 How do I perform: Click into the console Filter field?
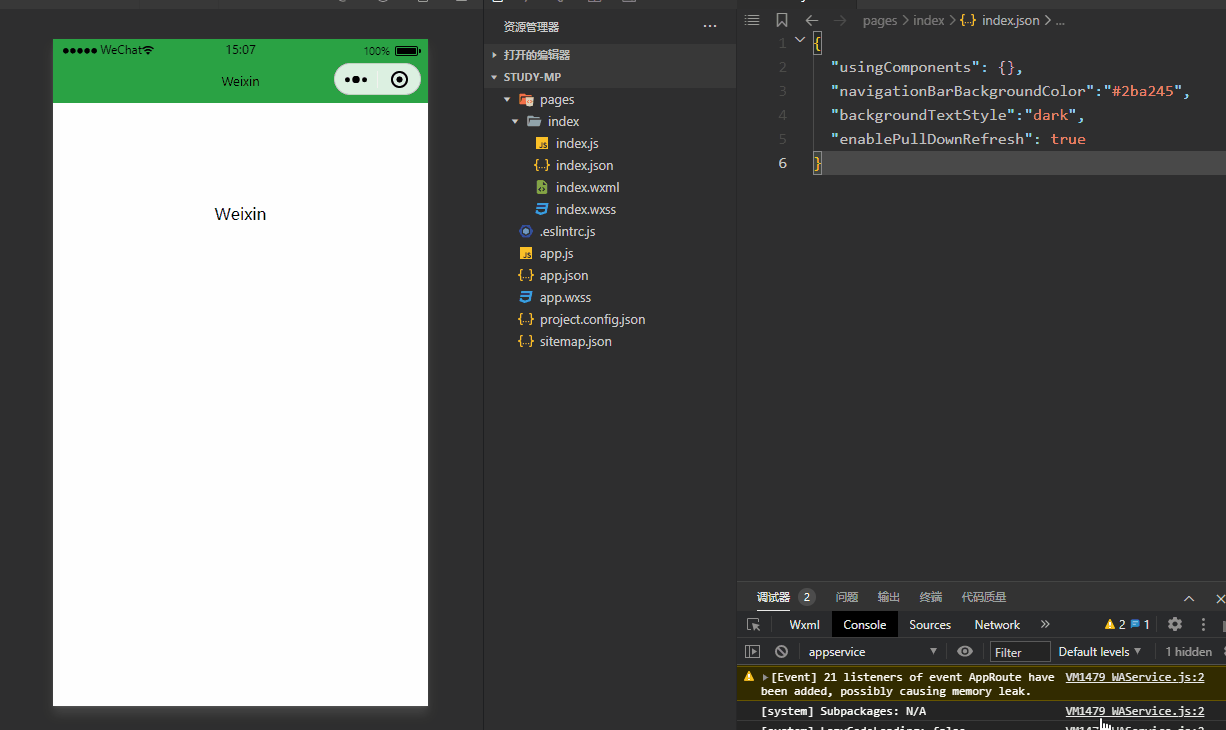(x=1020, y=652)
